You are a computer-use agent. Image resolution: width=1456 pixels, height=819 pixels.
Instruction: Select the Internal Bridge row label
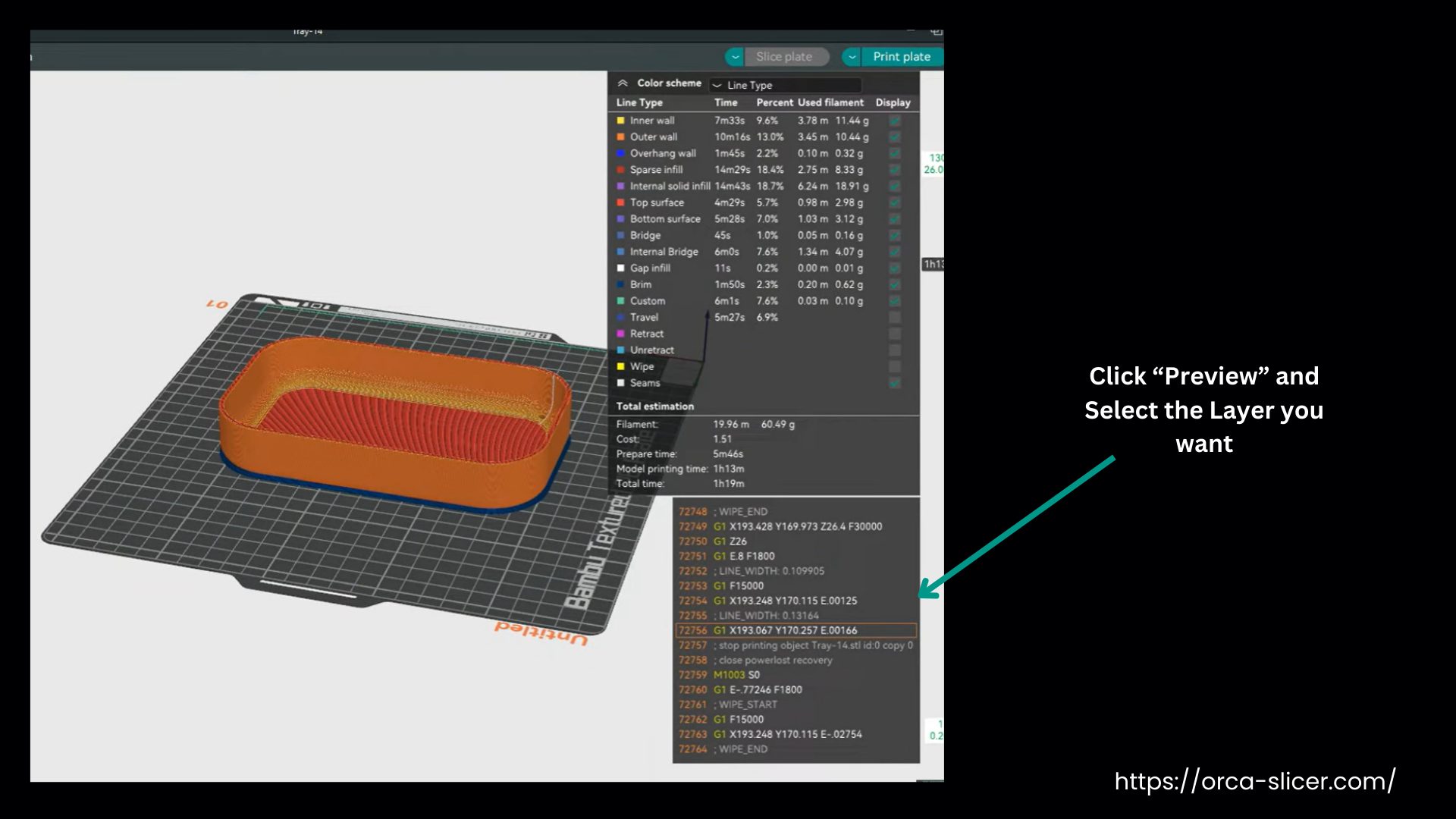[x=664, y=252]
